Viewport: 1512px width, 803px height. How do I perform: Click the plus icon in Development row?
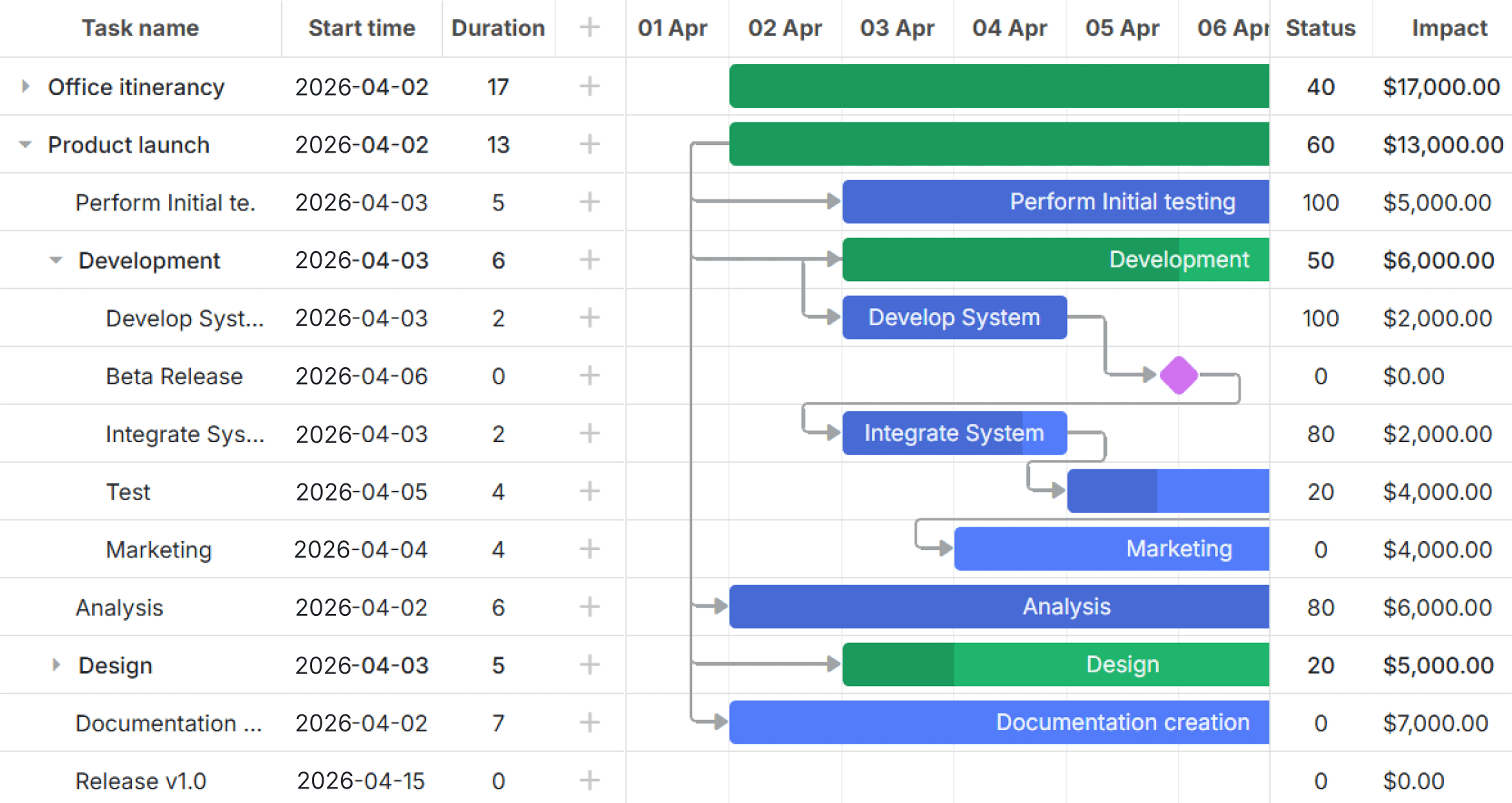pyautogui.click(x=589, y=260)
